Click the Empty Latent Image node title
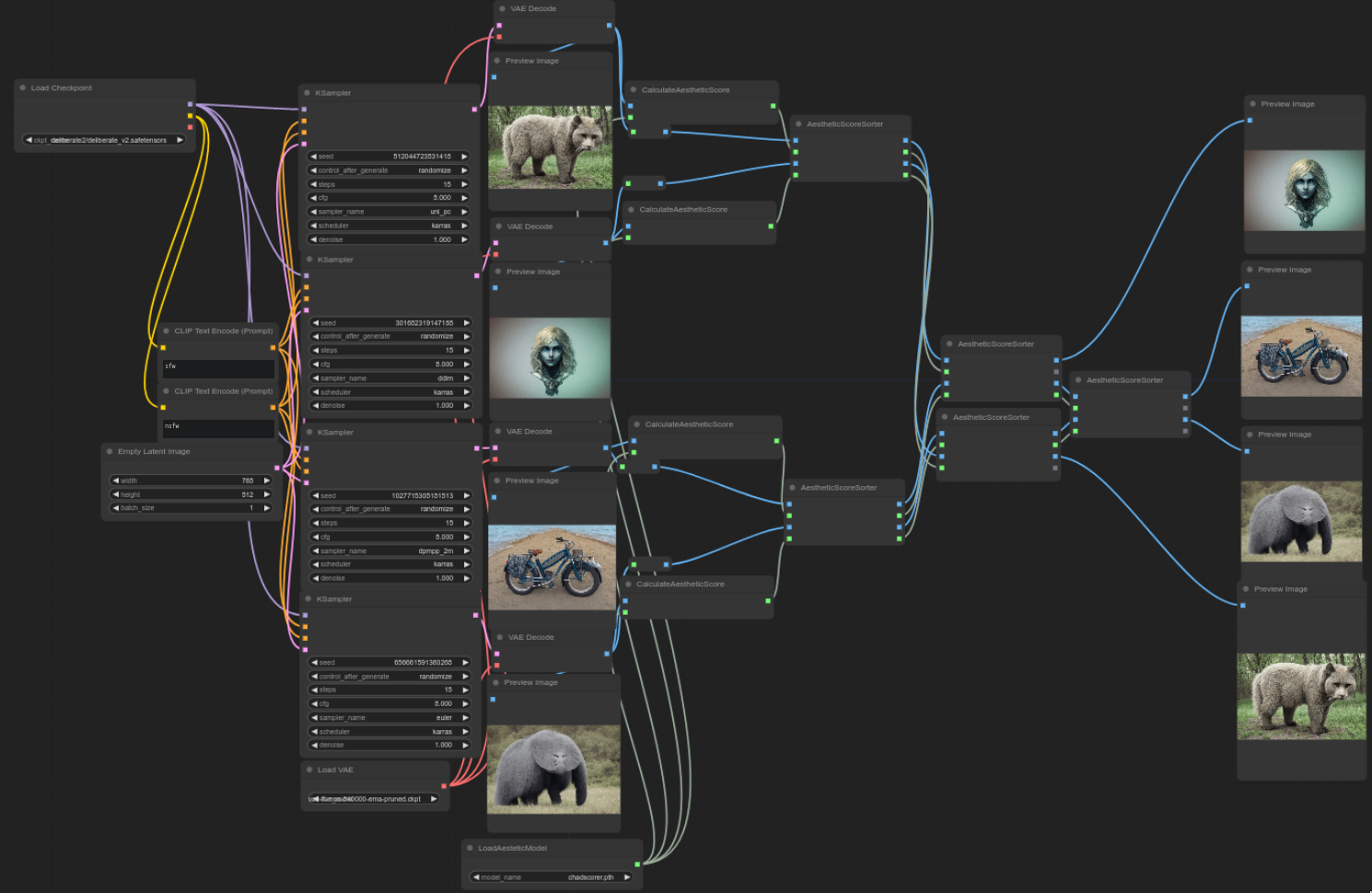The width and height of the screenshot is (1372, 893). 154,451
